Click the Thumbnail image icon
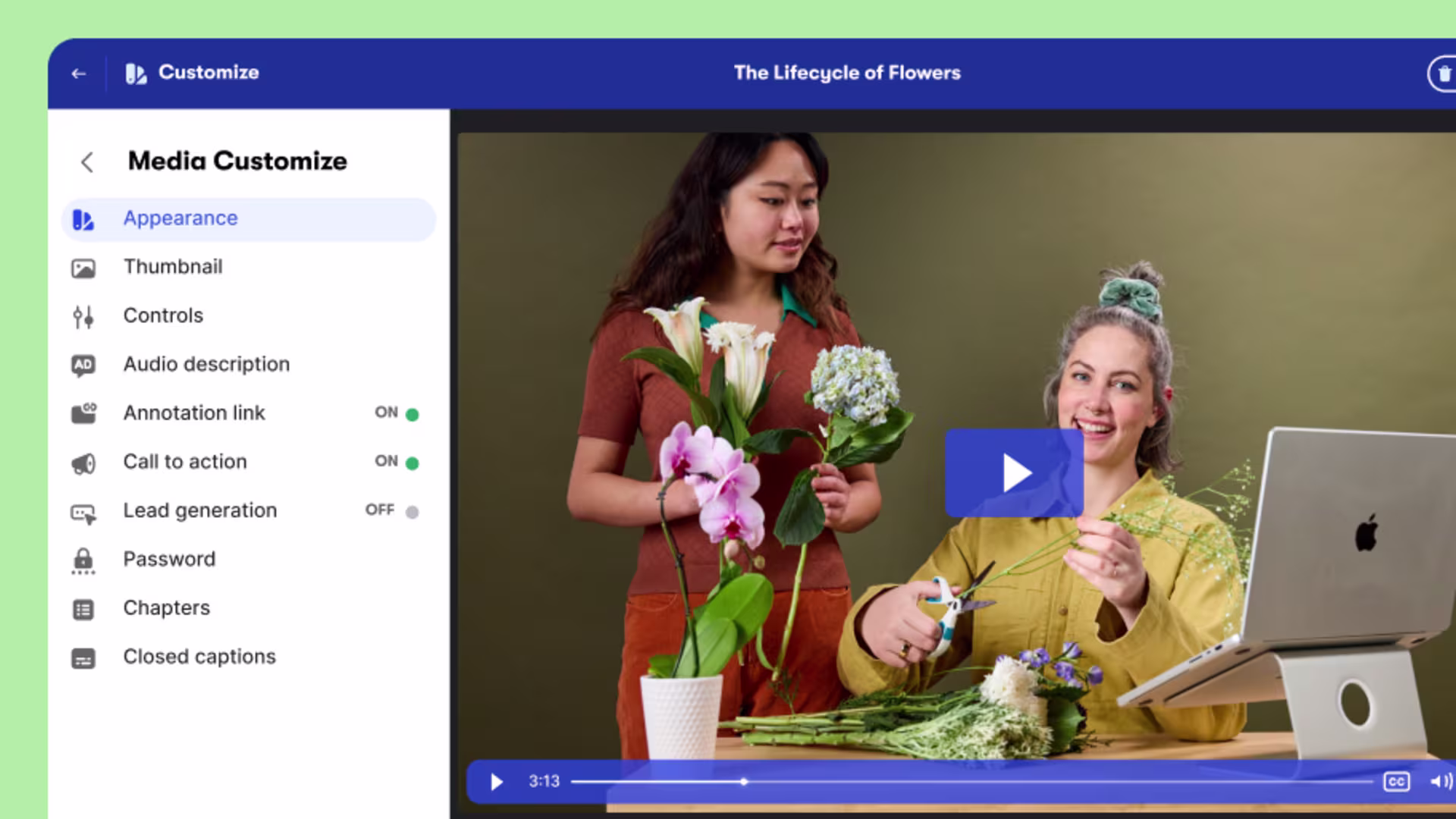 [x=83, y=268]
